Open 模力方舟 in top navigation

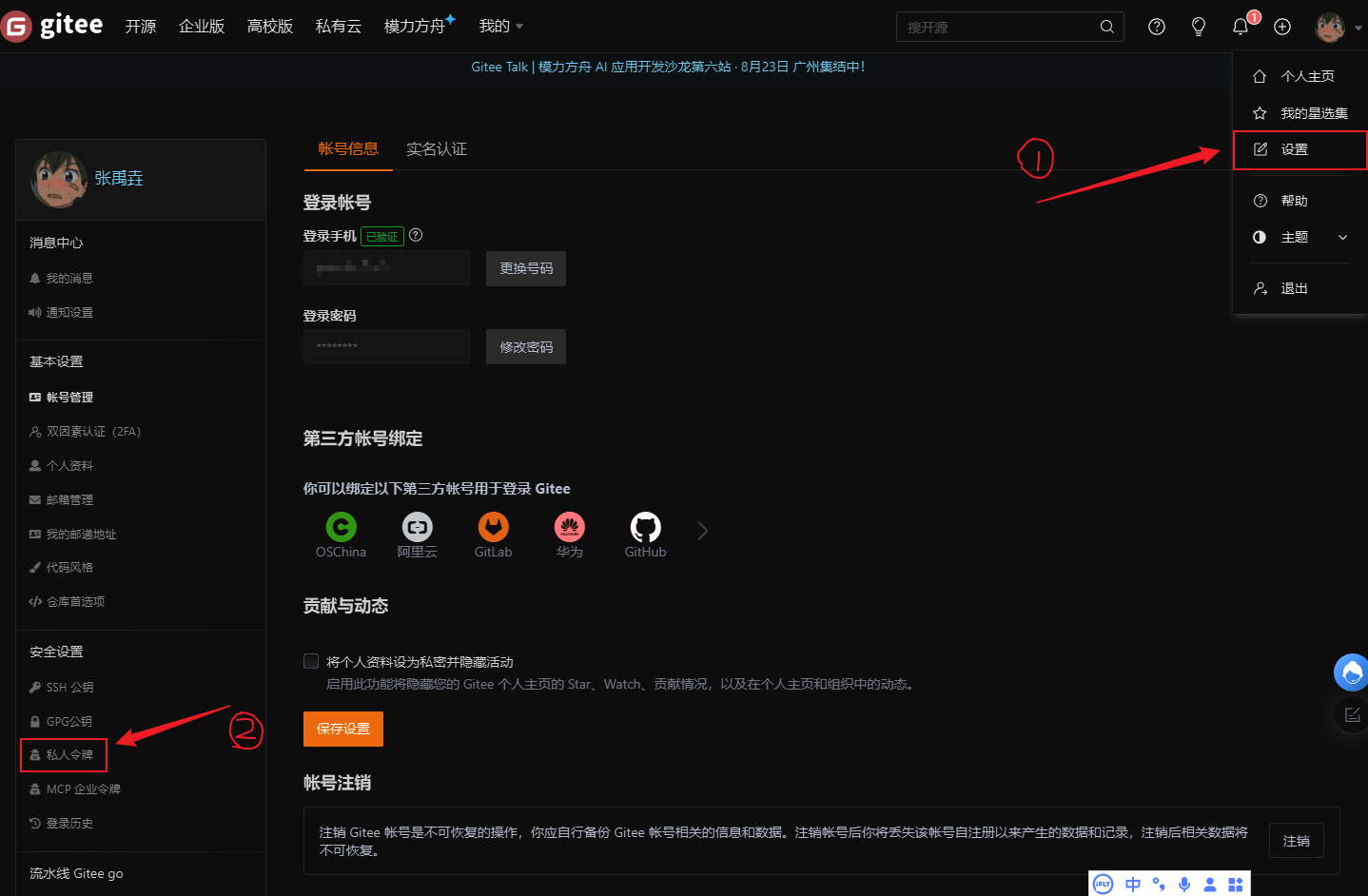pos(415,27)
